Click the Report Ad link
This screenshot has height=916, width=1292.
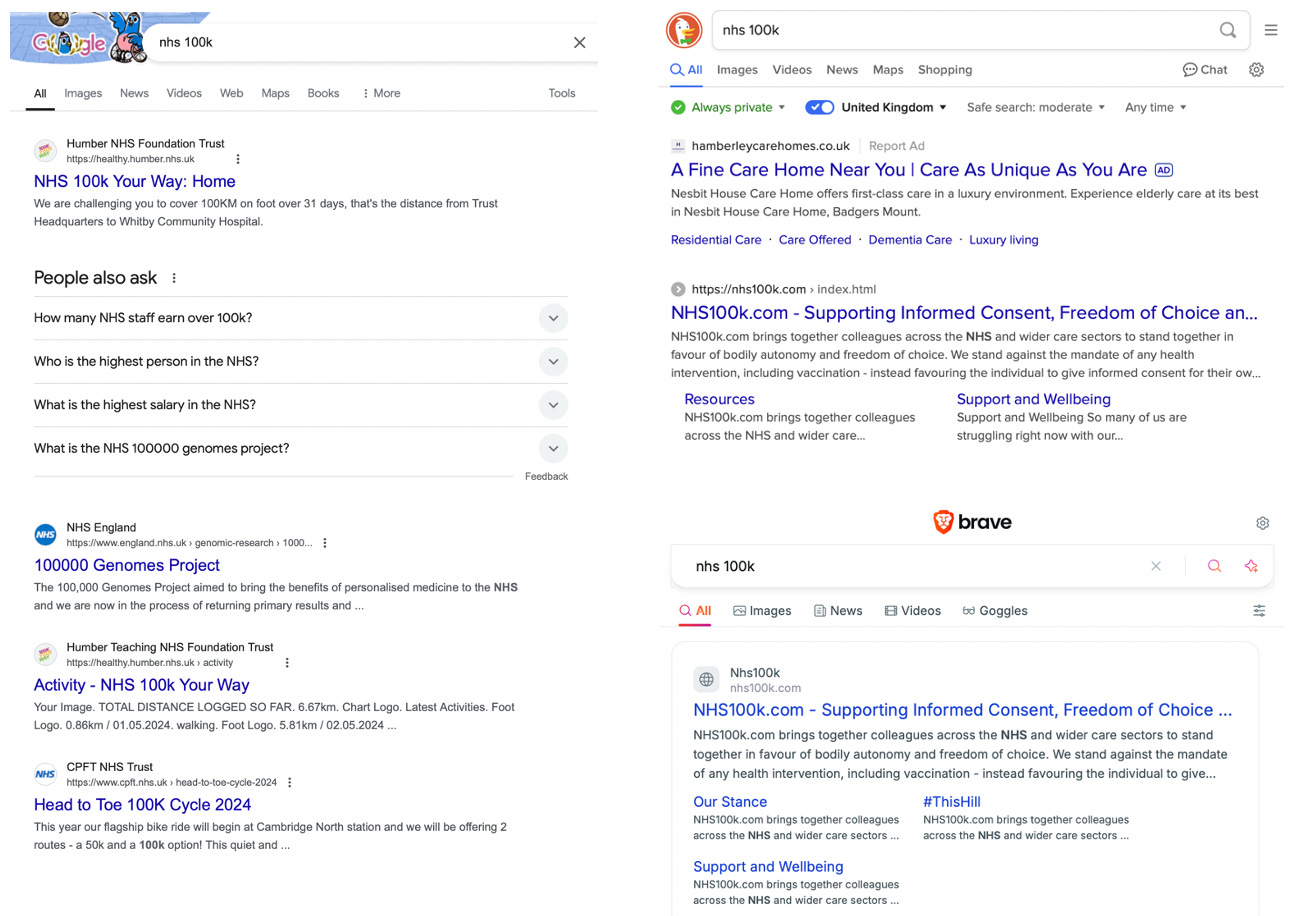coord(897,146)
